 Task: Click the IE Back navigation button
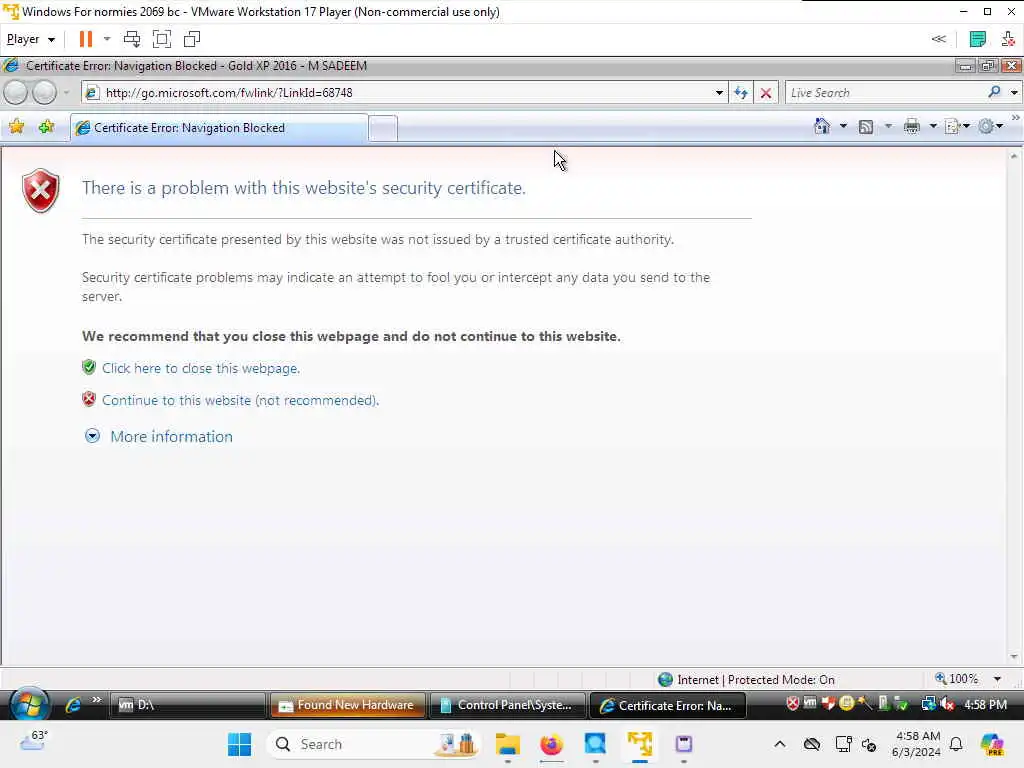coord(16,93)
